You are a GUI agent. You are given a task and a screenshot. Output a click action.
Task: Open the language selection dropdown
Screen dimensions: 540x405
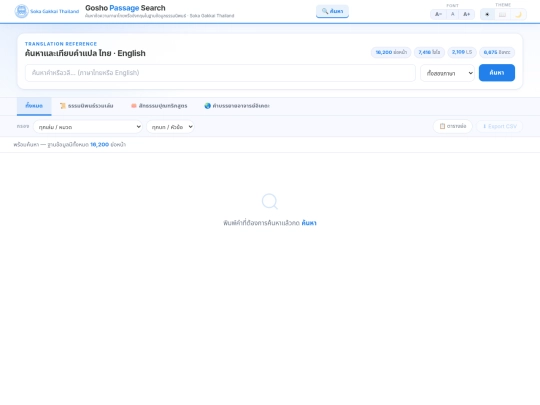447,73
